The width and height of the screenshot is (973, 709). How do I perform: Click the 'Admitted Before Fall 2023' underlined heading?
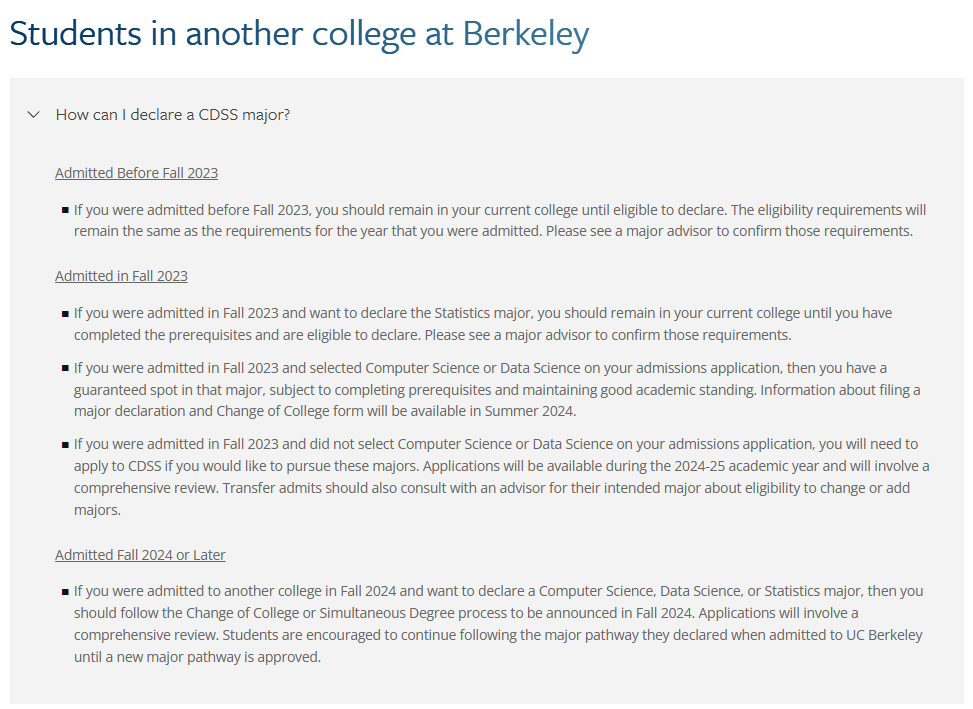point(137,173)
